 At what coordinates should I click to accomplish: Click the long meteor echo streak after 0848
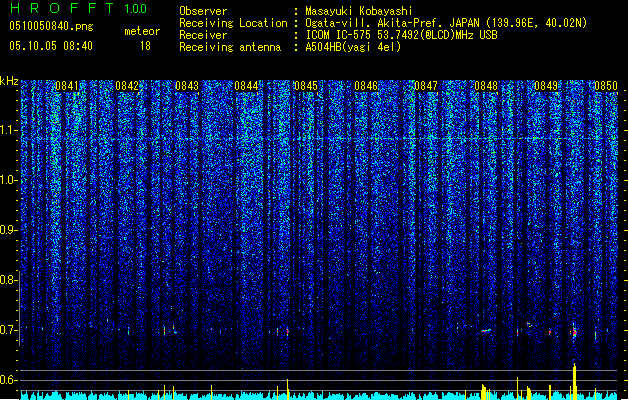click(x=486, y=331)
